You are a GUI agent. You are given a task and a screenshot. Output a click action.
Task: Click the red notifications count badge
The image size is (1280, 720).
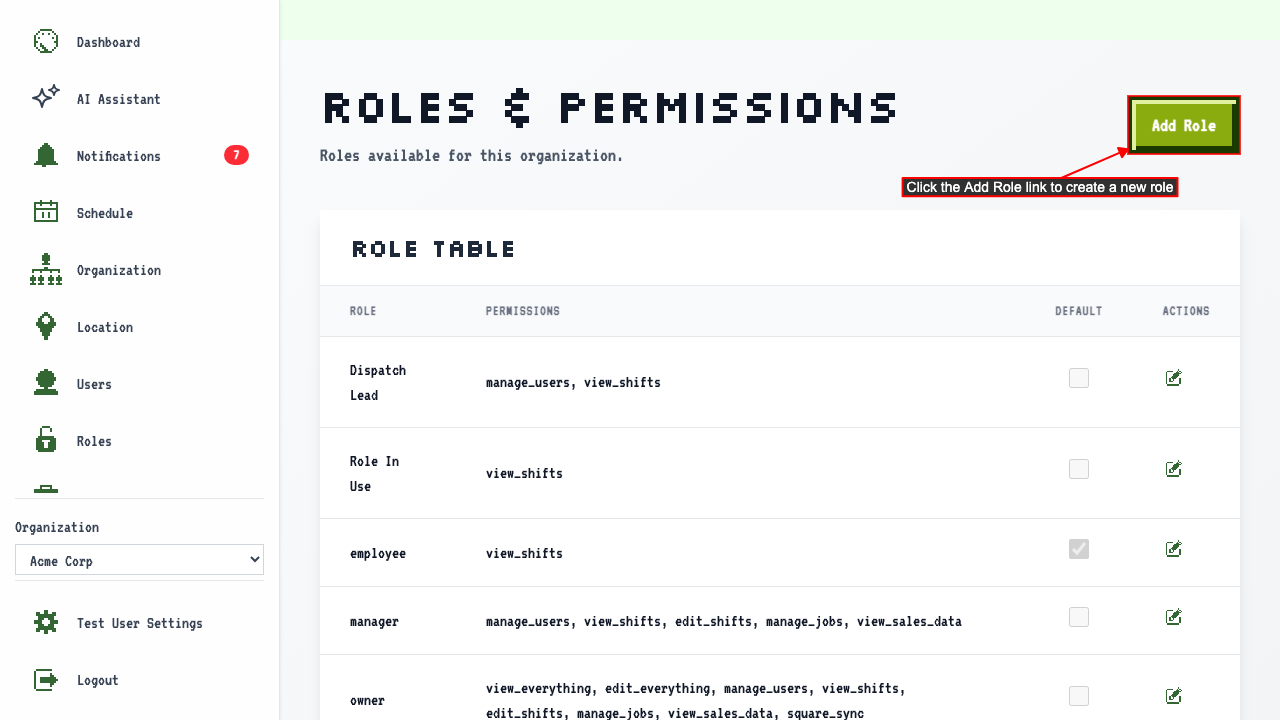(x=236, y=155)
